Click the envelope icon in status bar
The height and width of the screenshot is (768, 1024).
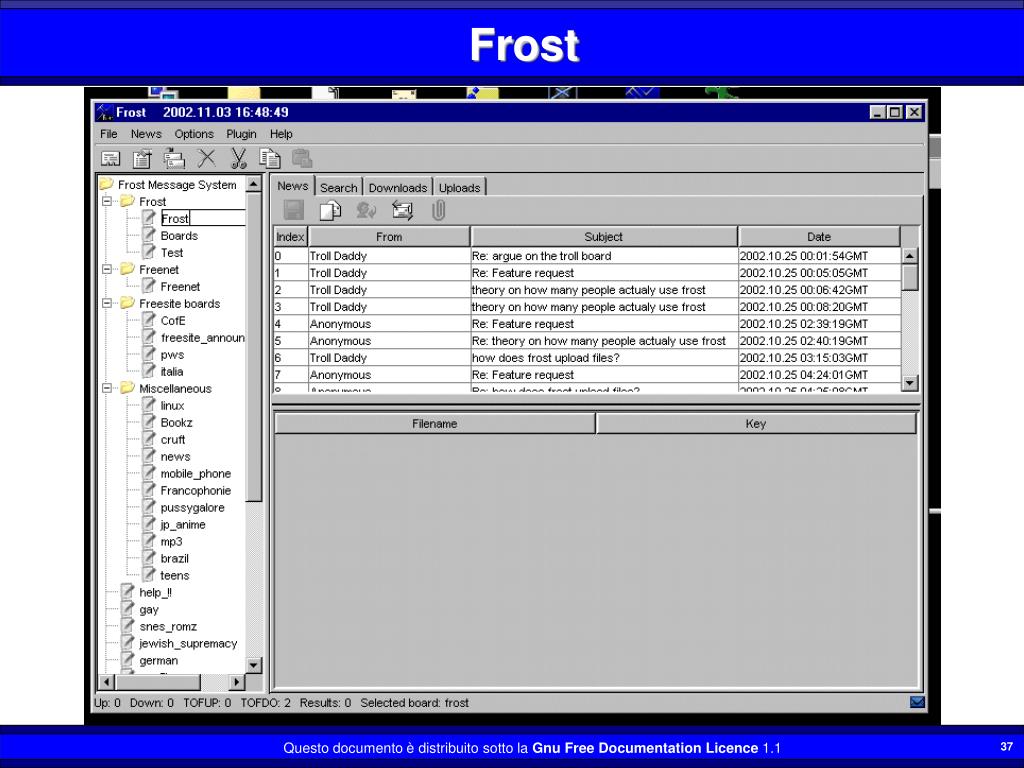(x=917, y=702)
